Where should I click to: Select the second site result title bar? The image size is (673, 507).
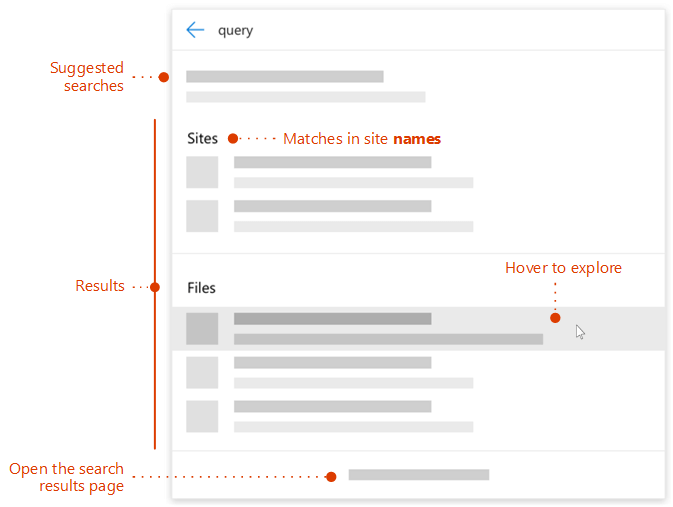click(x=332, y=206)
